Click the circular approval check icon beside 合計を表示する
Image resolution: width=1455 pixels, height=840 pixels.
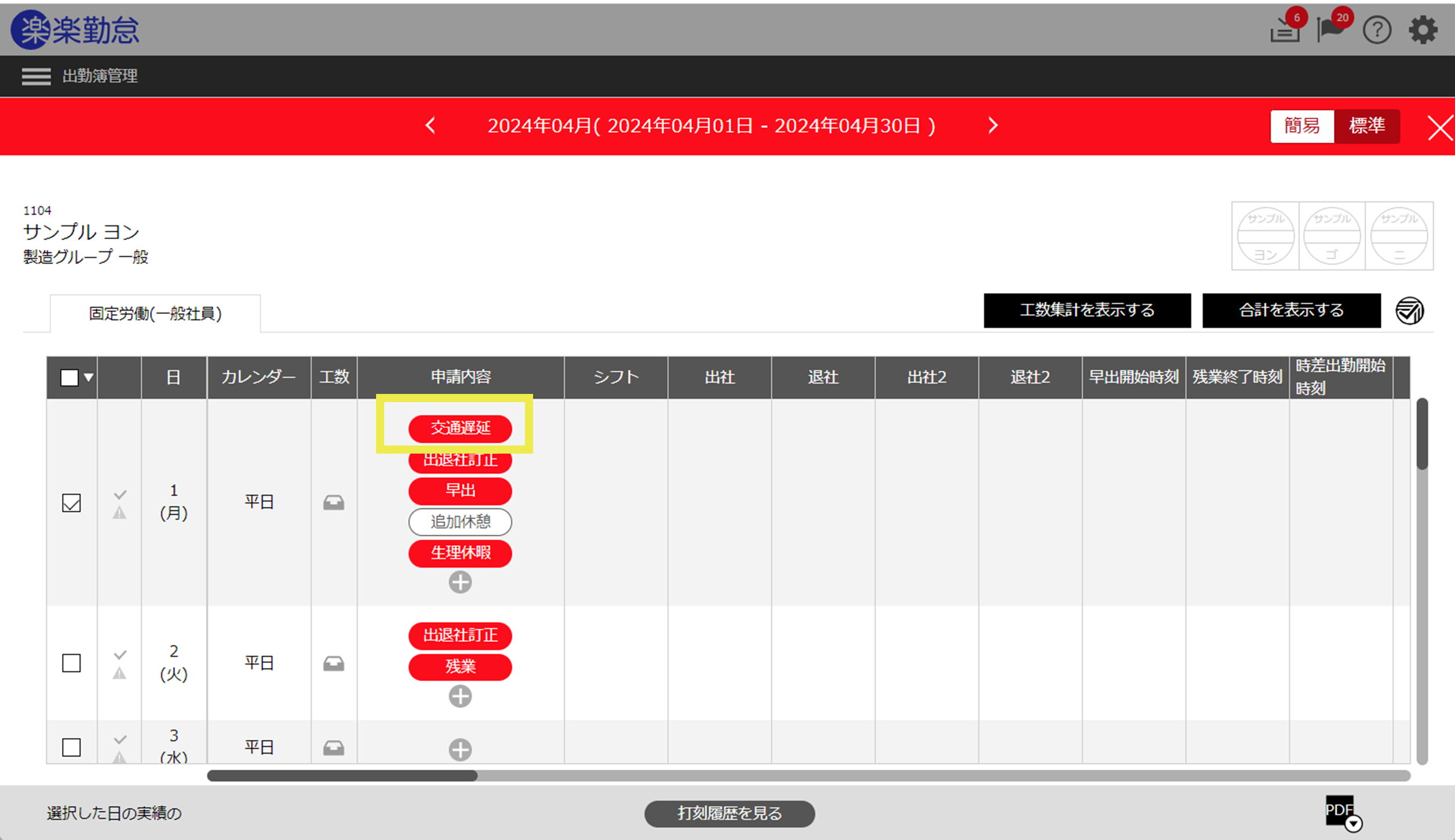pos(1409,311)
